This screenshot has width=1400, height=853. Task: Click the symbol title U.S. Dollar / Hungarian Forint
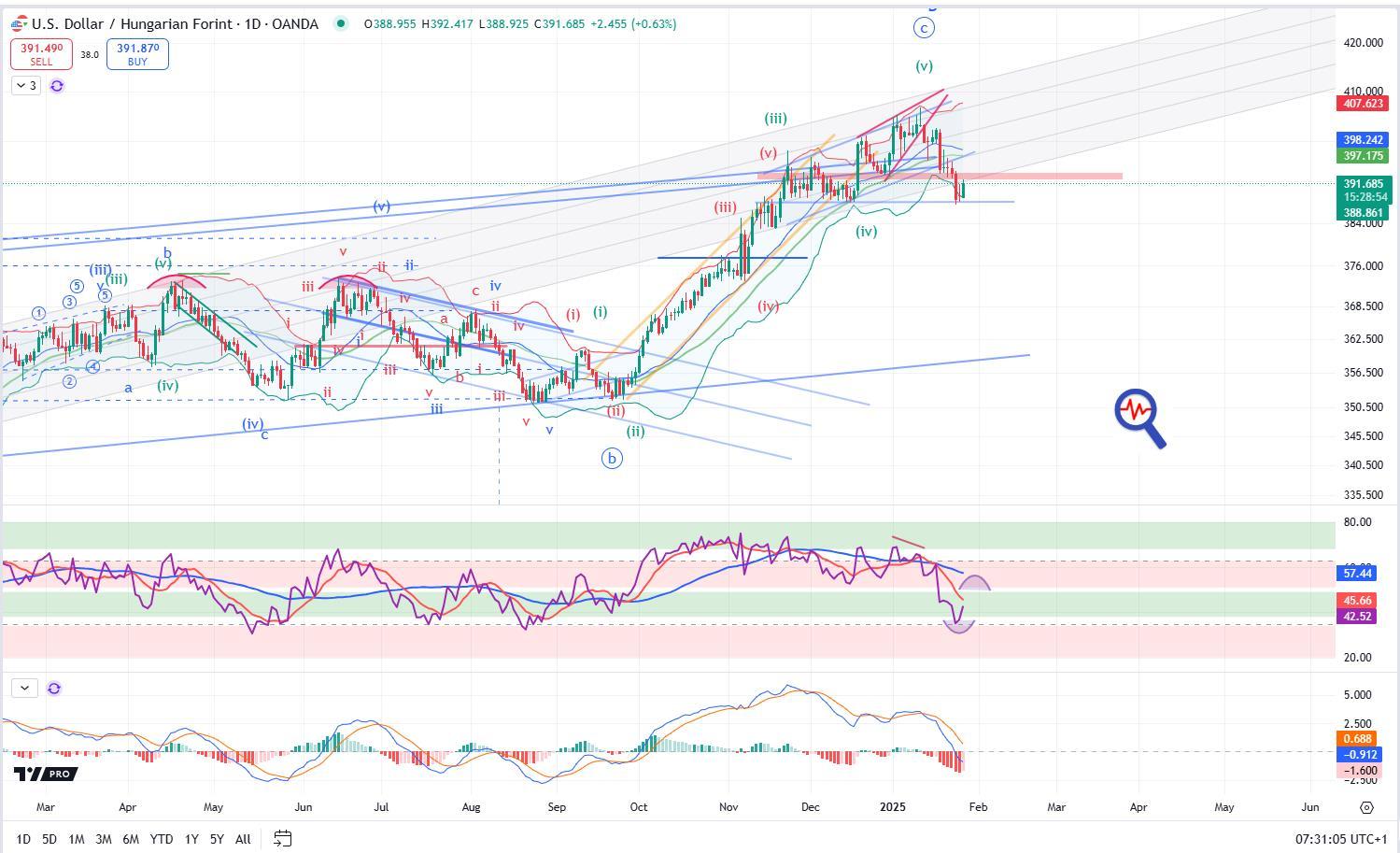point(175,24)
